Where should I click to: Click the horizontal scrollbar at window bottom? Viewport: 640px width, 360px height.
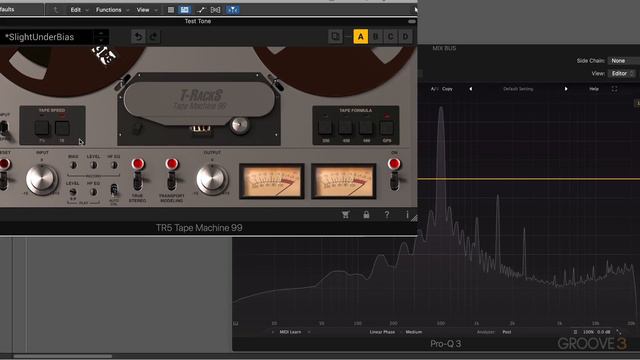[x=63, y=356]
